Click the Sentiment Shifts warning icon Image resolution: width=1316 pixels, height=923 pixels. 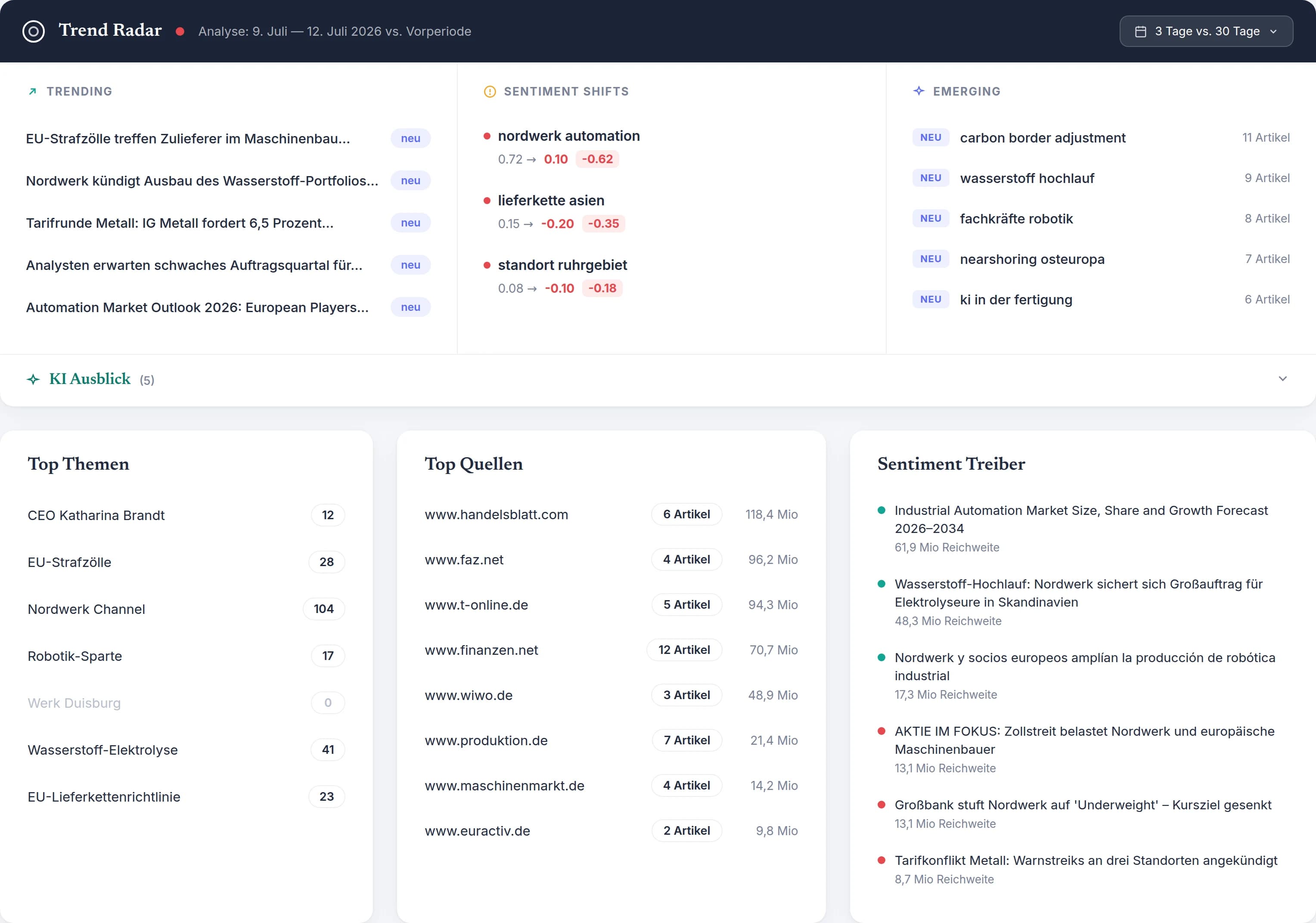[490, 92]
